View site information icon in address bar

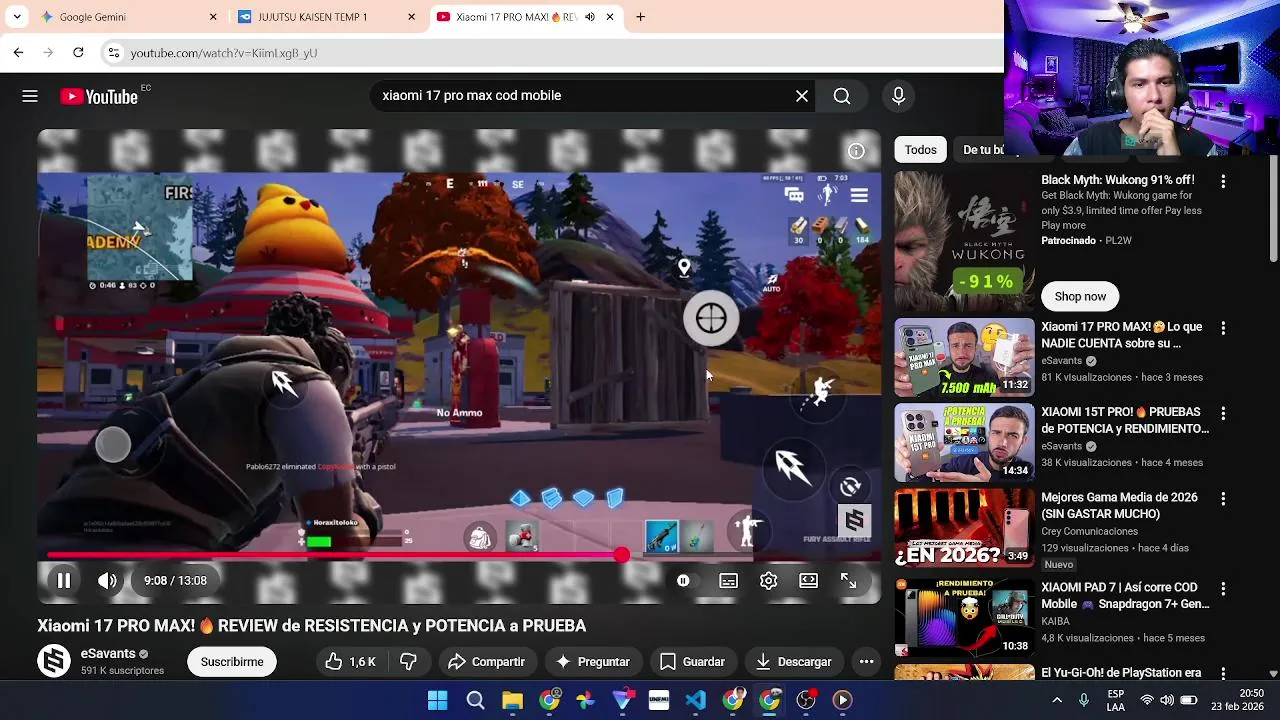tap(114, 53)
